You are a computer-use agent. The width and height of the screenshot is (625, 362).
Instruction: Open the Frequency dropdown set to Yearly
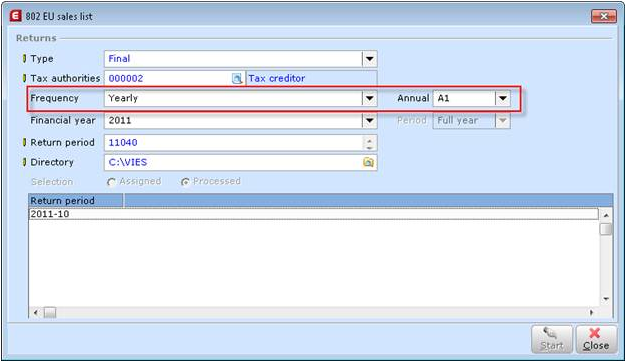click(x=369, y=98)
